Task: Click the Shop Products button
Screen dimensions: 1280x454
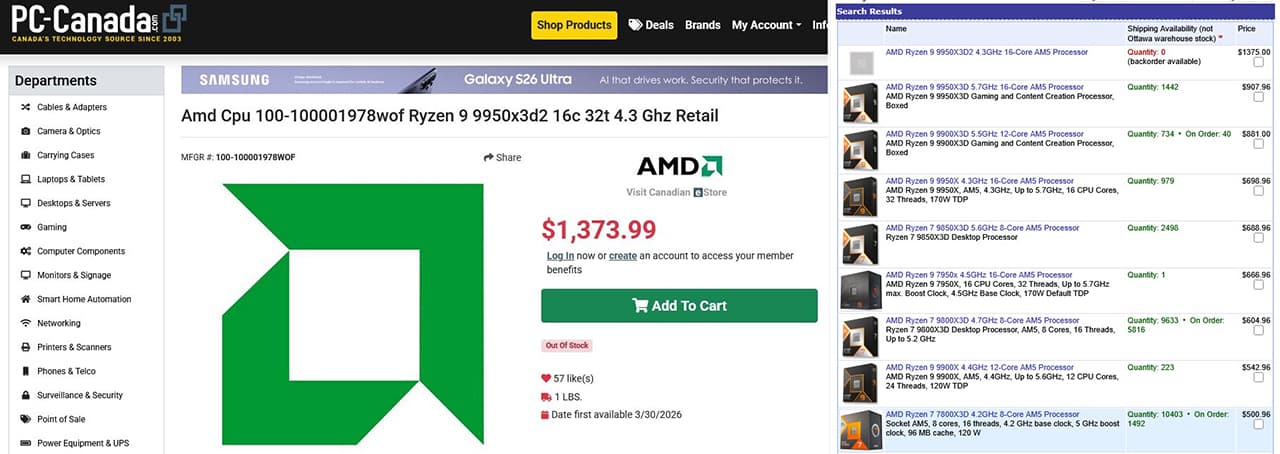Action: (x=574, y=25)
